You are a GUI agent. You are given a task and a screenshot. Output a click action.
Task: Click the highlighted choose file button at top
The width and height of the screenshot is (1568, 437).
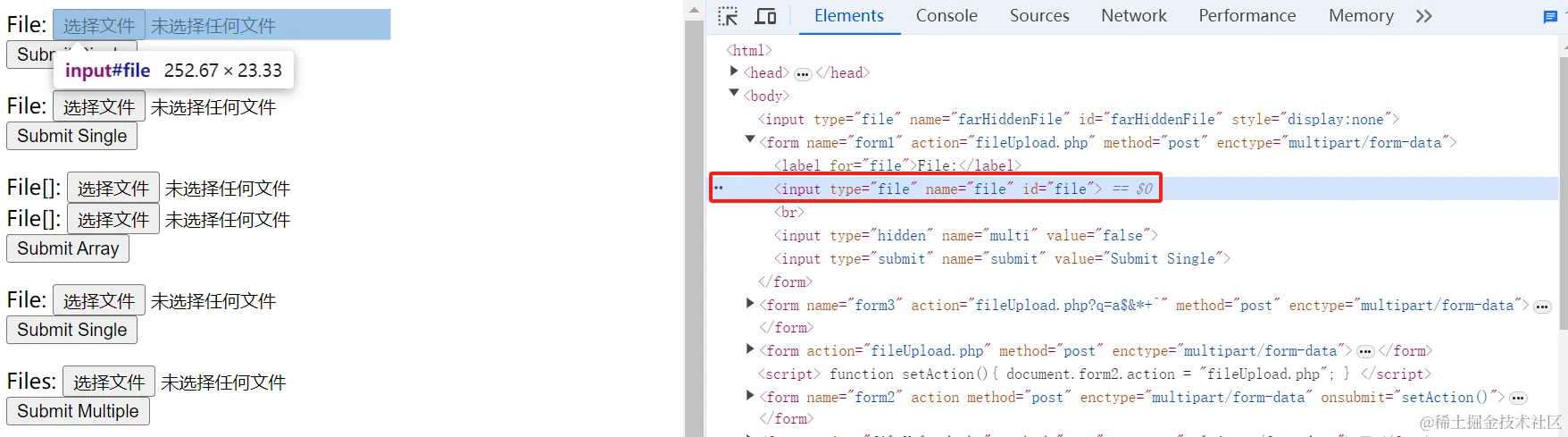(x=99, y=25)
